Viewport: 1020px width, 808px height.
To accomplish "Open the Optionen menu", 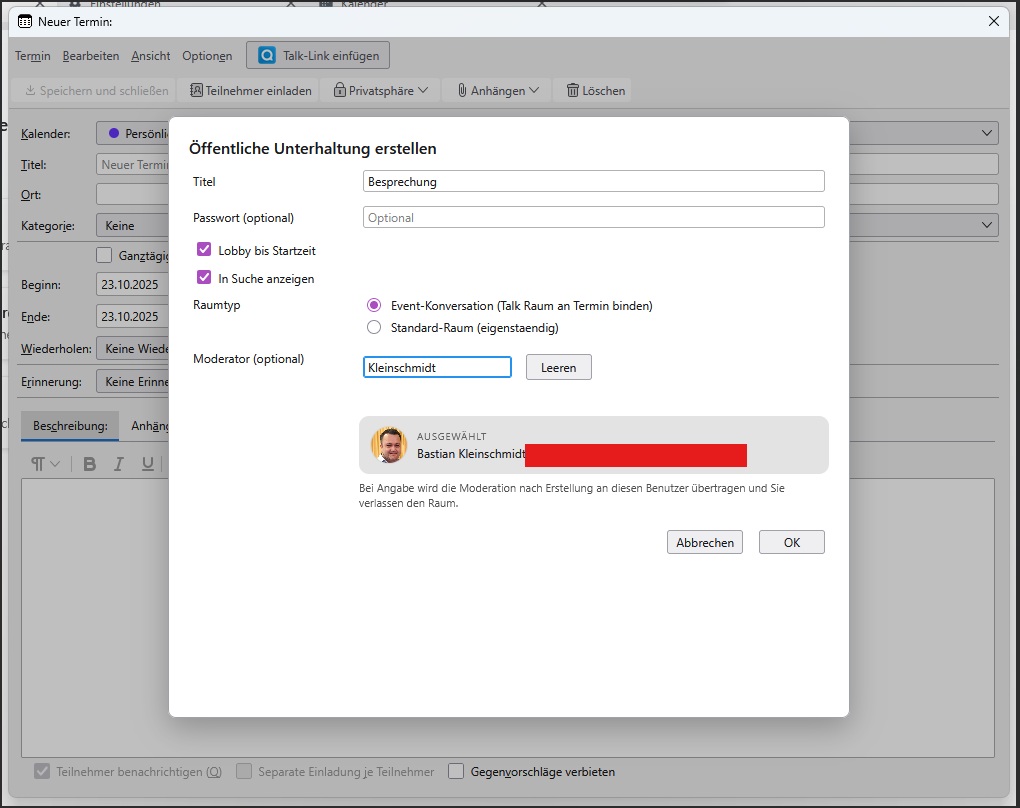I will [x=207, y=56].
